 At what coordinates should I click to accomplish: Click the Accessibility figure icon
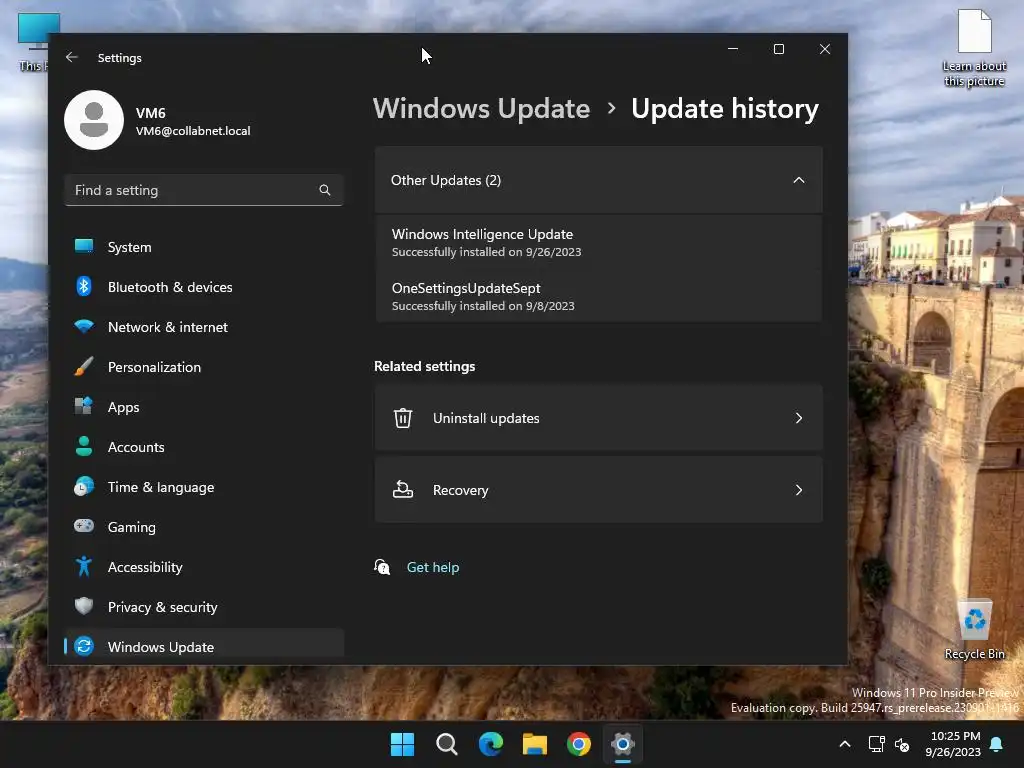click(x=84, y=566)
